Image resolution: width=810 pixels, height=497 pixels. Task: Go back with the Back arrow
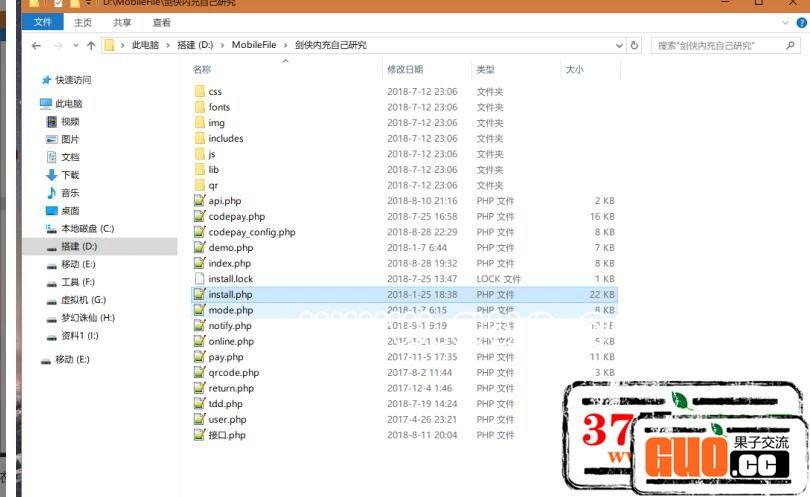[x=36, y=46]
